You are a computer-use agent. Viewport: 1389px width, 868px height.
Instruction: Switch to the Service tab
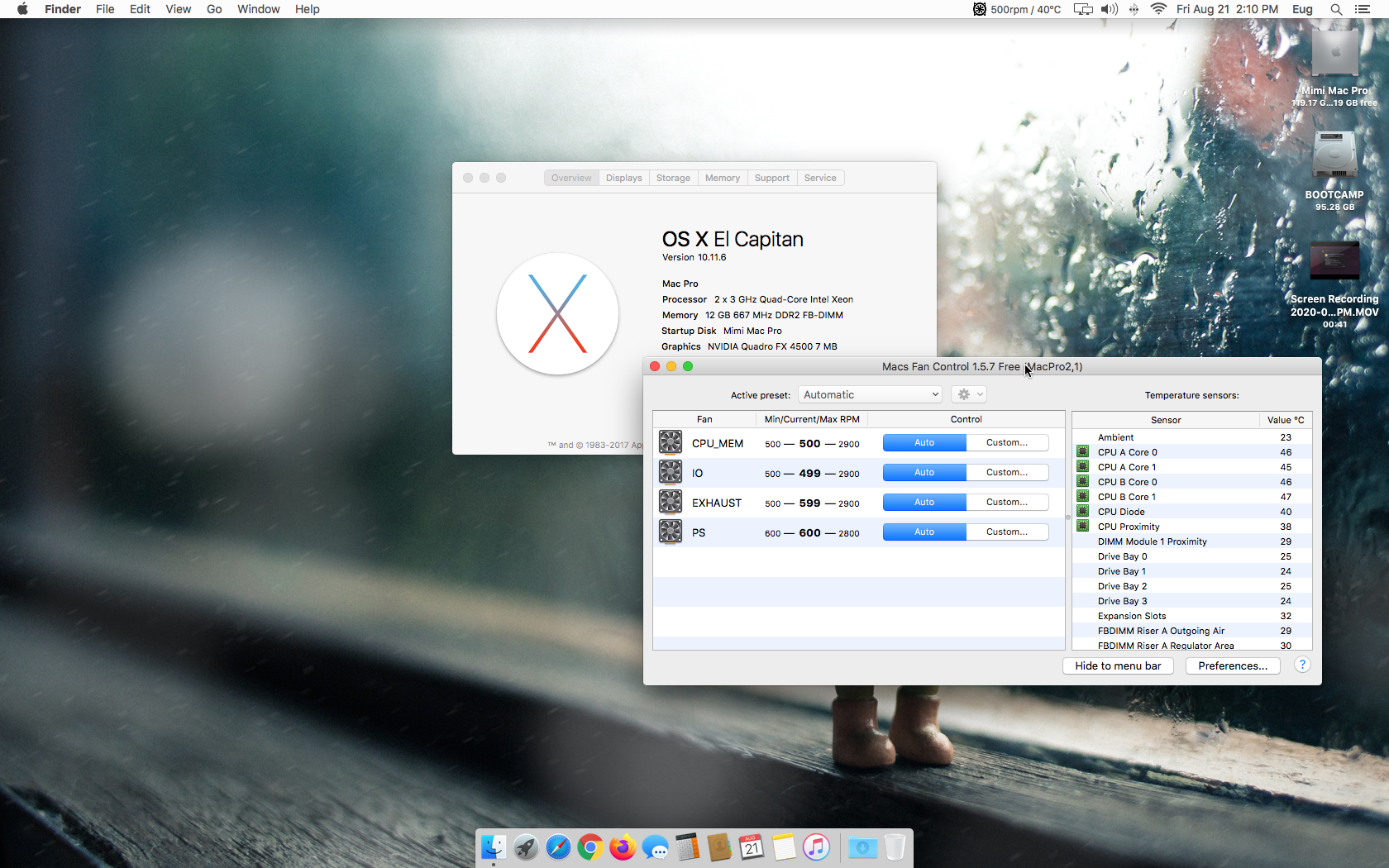(820, 178)
